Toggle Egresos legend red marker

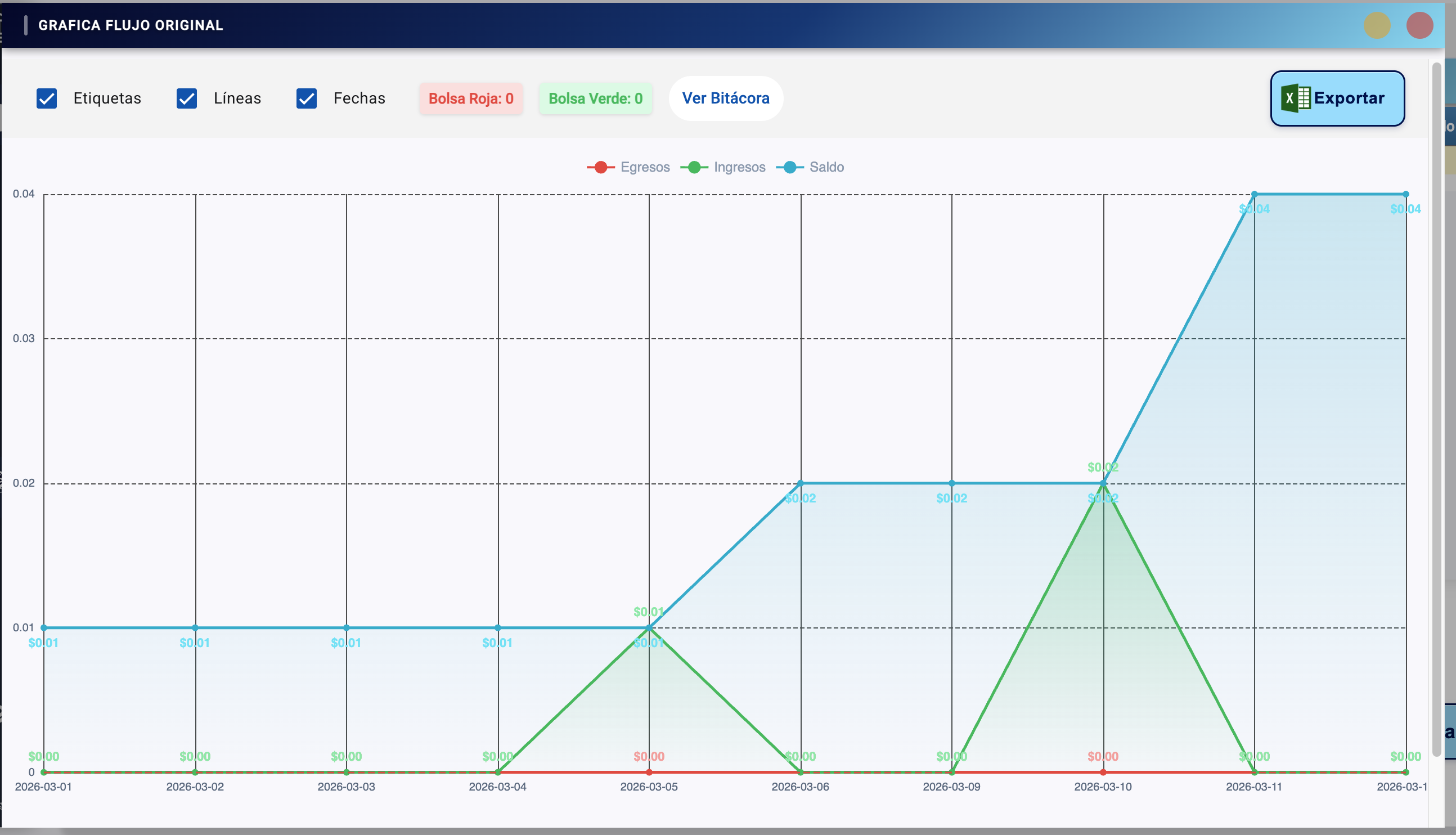coord(600,168)
